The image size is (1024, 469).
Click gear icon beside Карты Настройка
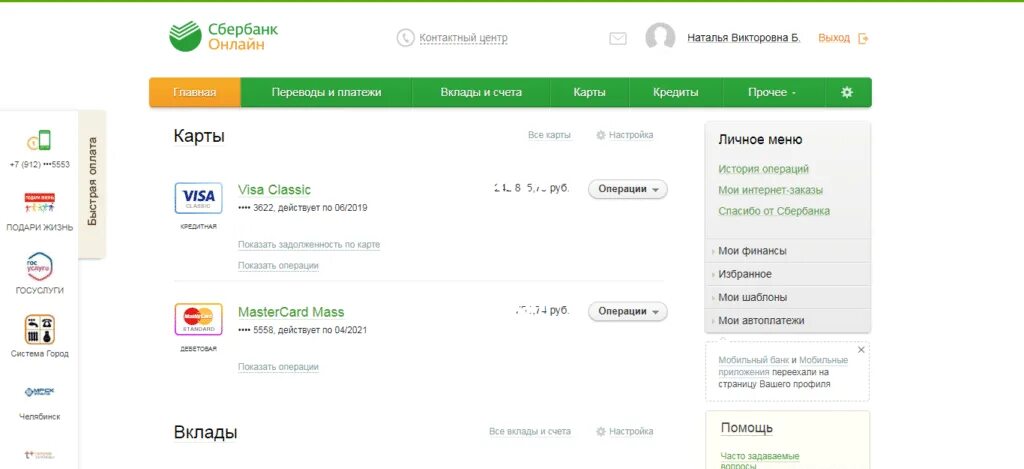point(601,135)
